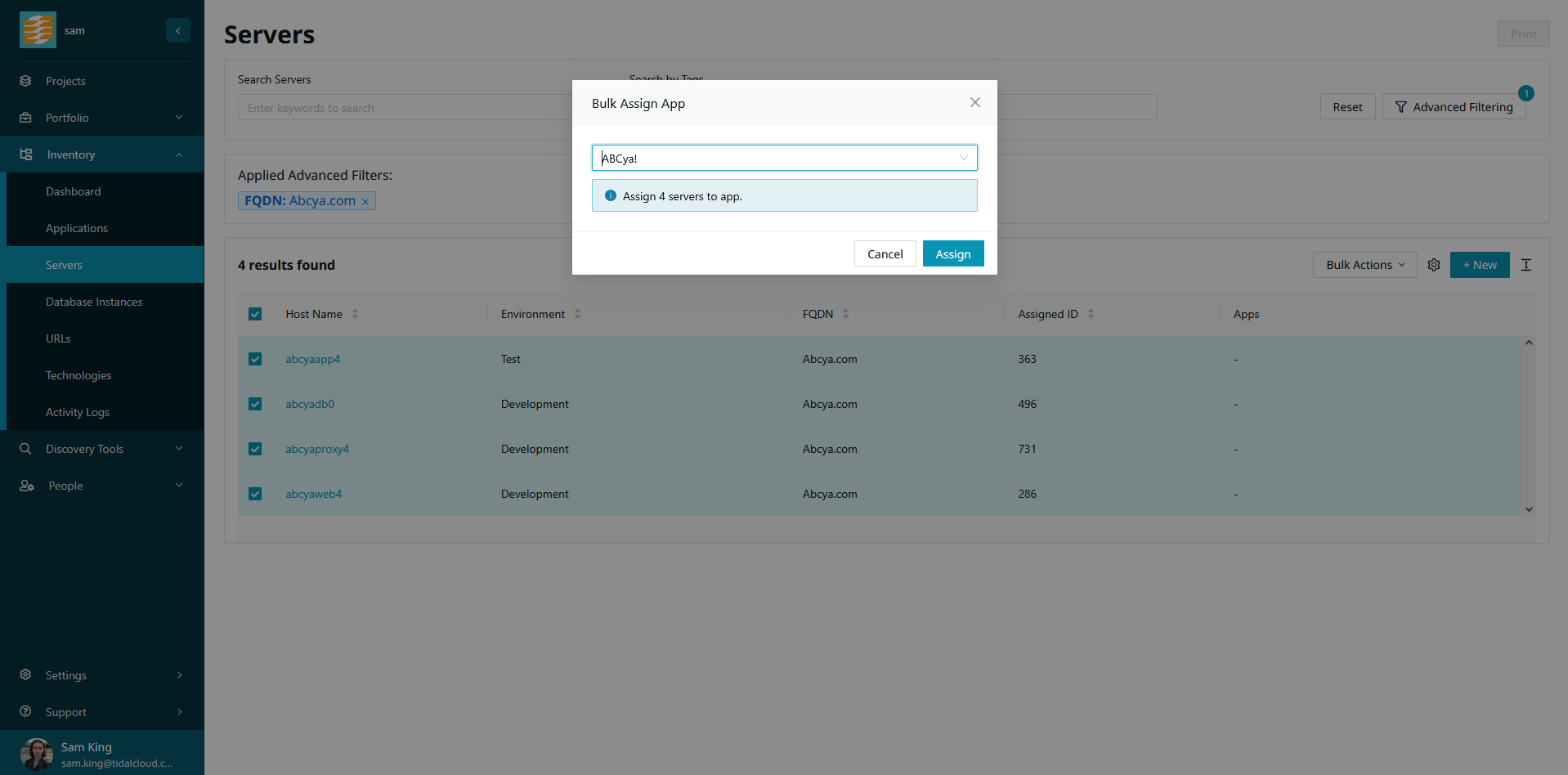Screen dimensions: 1568x775
Task: Click the Search Servers keyword input
Action: point(405,108)
